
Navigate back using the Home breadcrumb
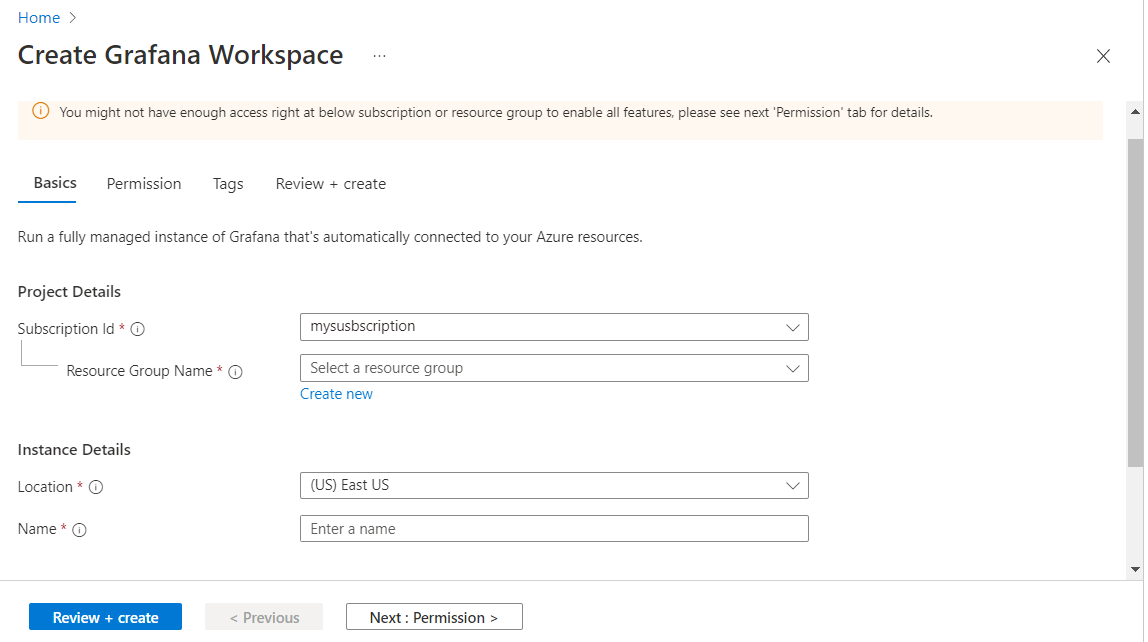pyautogui.click(x=38, y=17)
